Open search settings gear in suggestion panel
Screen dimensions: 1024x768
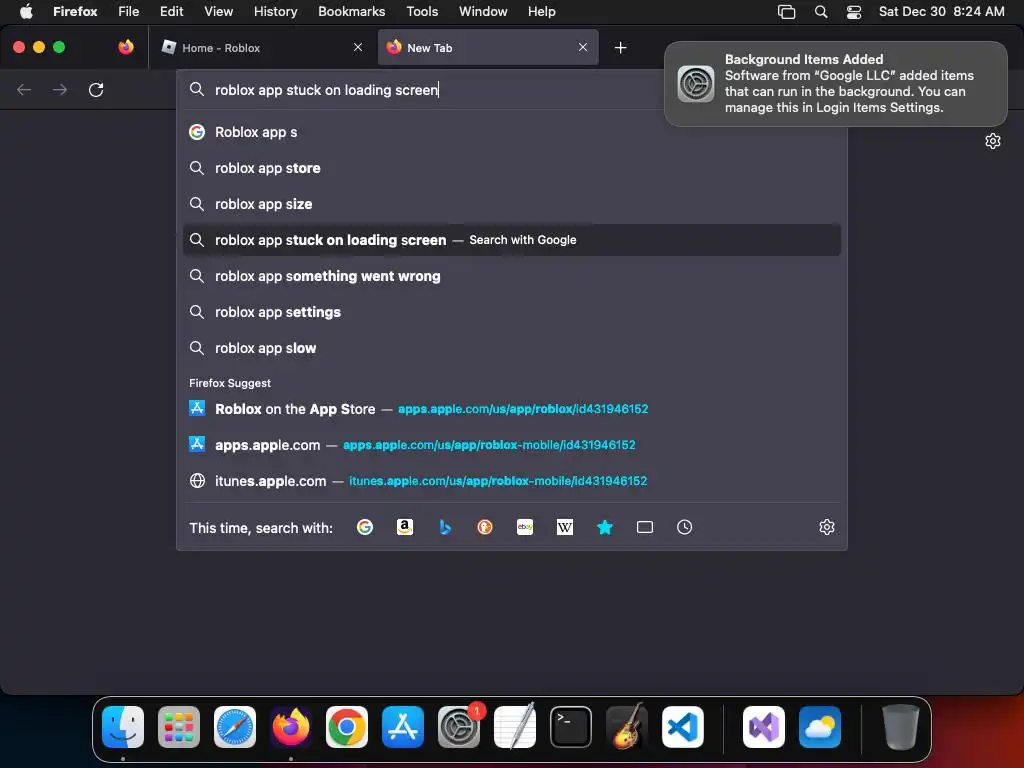coord(827,527)
